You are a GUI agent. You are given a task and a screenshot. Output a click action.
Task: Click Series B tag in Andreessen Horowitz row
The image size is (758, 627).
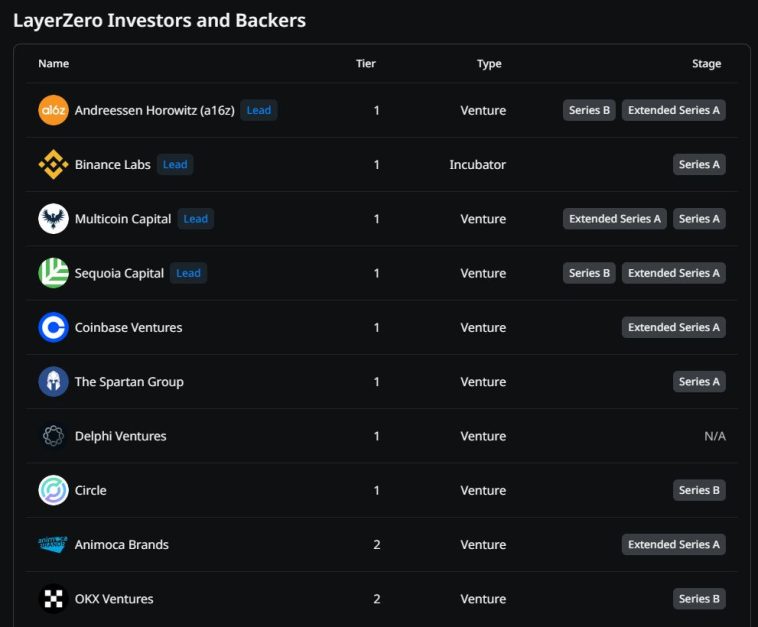pyautogui.click(x=589, y=110)
